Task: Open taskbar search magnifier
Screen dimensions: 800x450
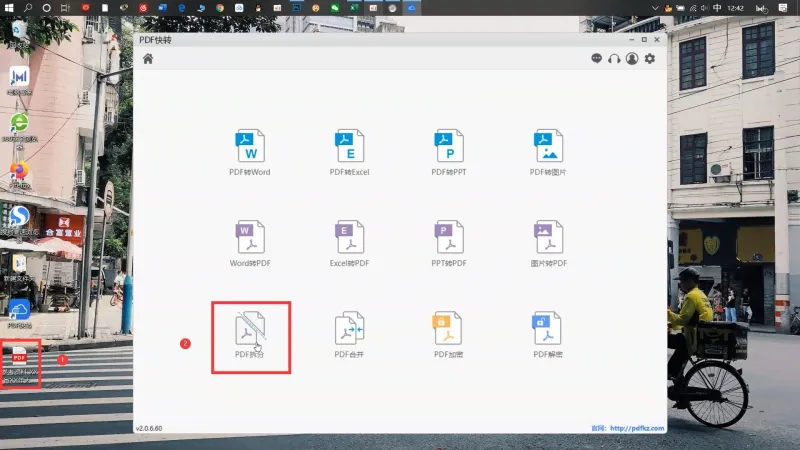Action: click(28, 8)
